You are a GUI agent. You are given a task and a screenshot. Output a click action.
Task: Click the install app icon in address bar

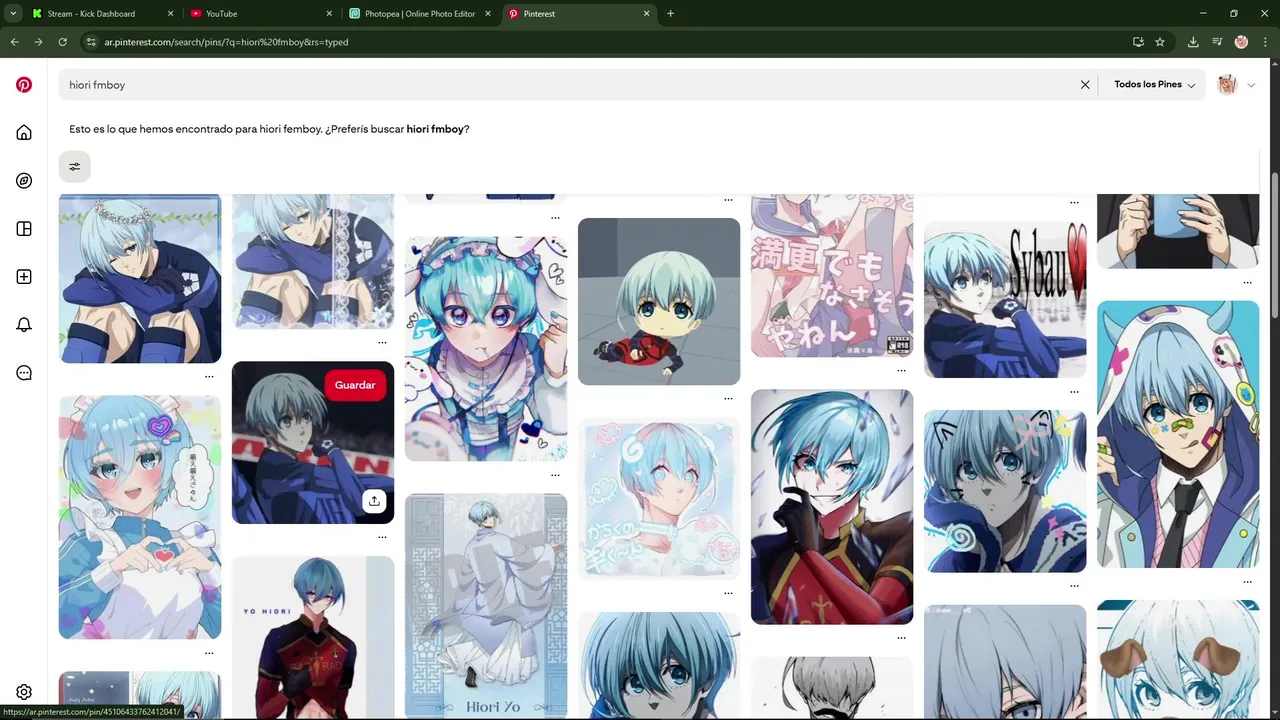(1138, 42)
